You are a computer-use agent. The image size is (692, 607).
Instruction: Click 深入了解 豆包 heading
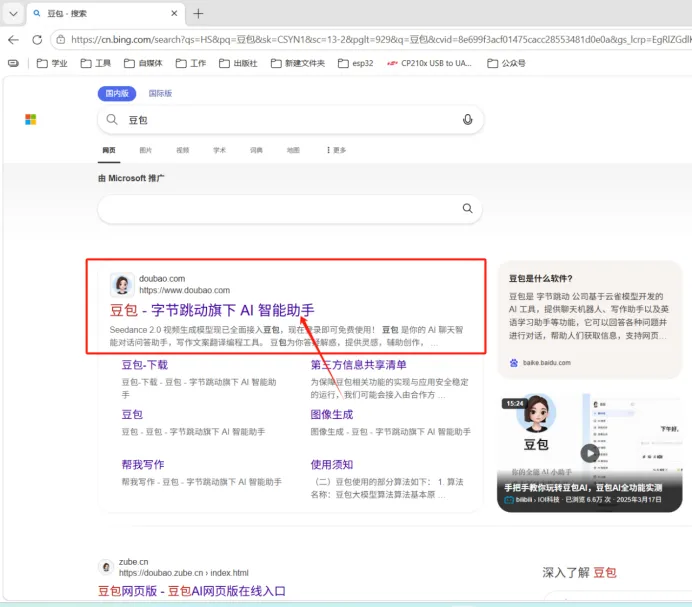579,573
